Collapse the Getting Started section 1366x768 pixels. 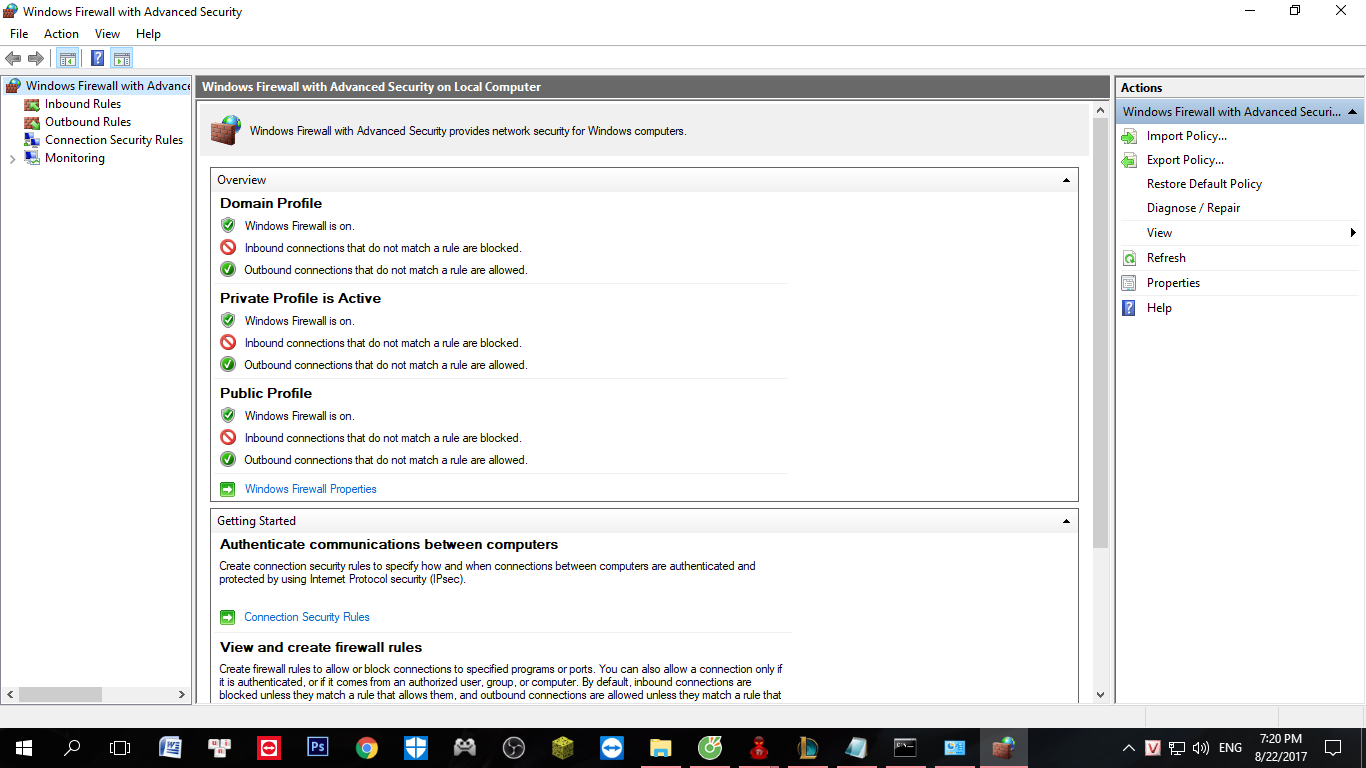pos(1066,521)
